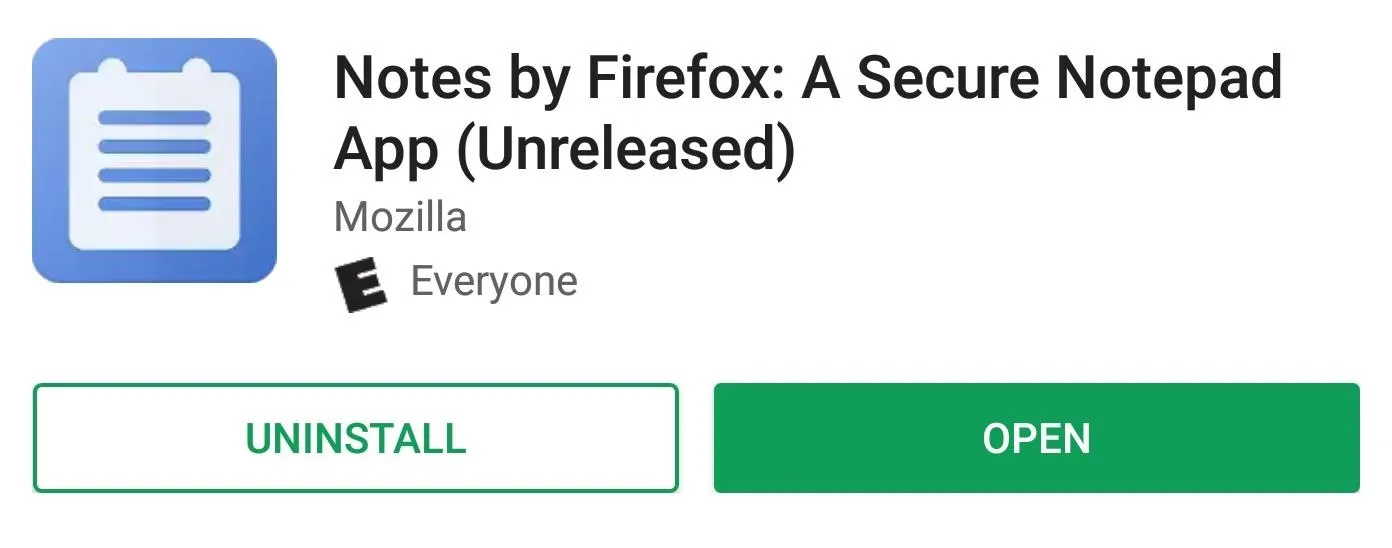Click the notepad icon's white page graphic
This screenshot has width=1392, height=548.
tap(154, 158)
